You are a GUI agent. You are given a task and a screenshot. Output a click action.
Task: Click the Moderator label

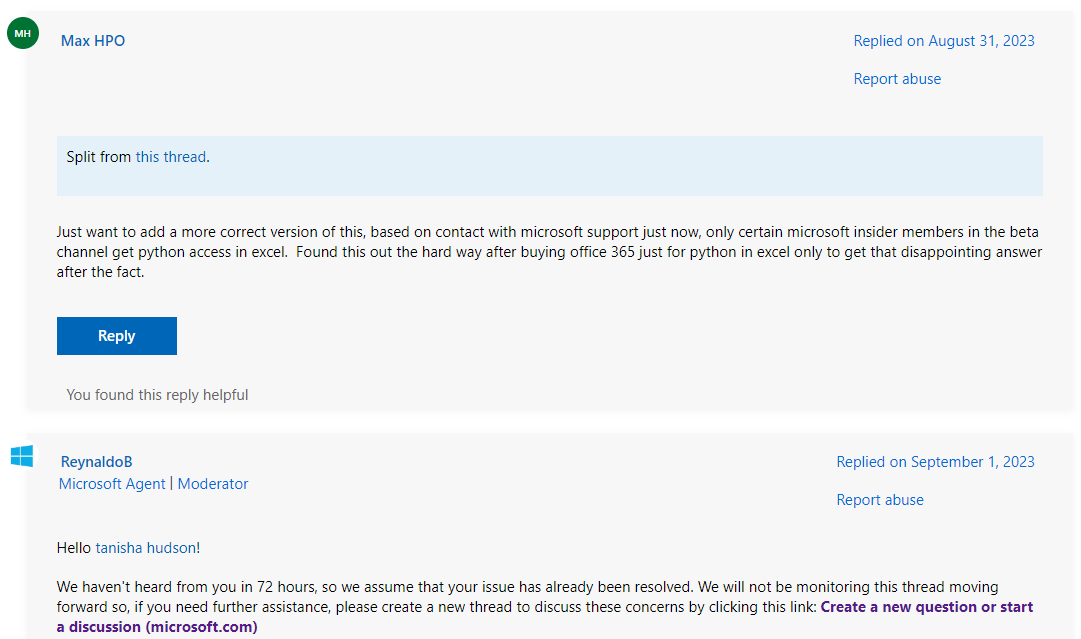[213, 484]
